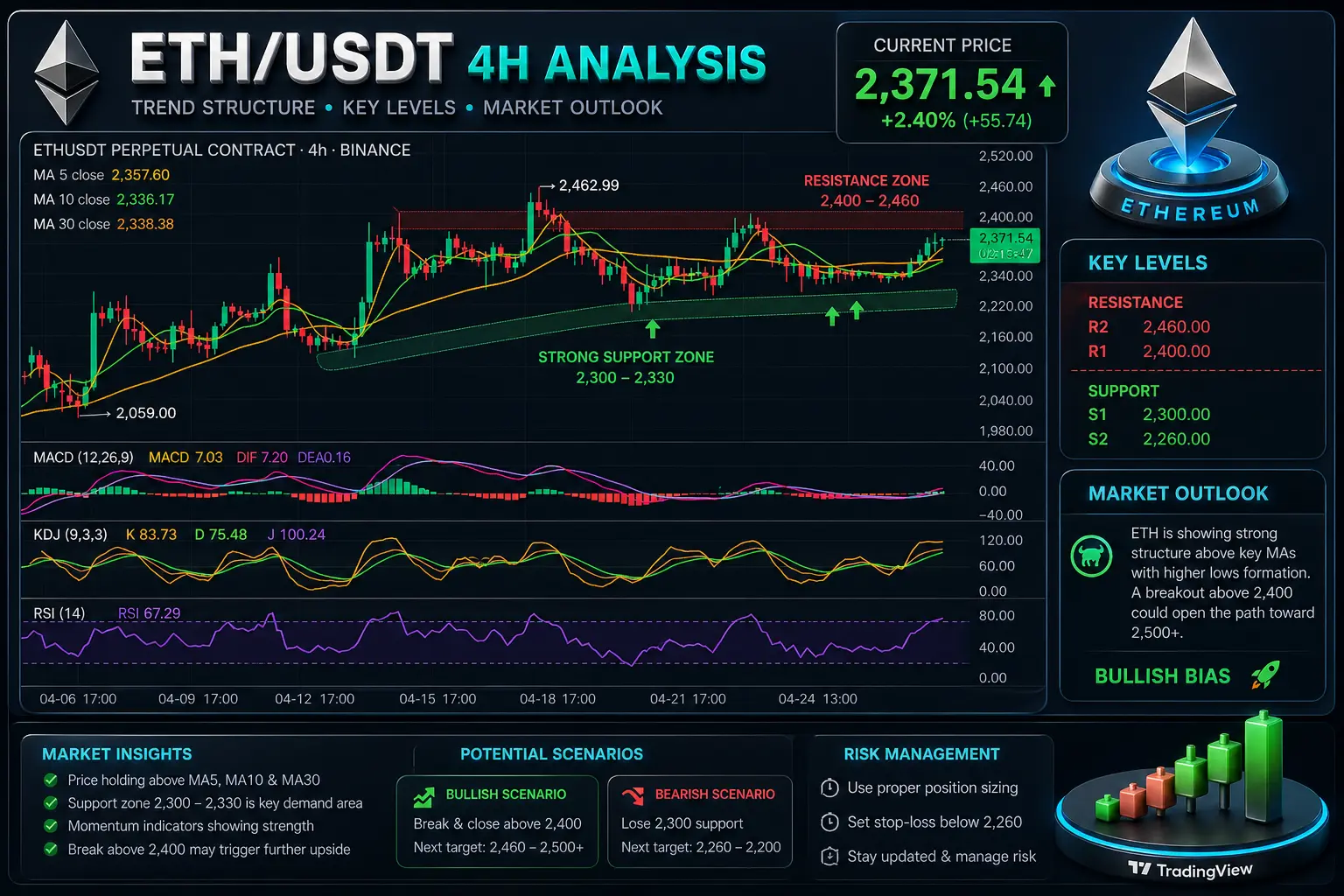Click the red resistance zone band on the chart
The image size is (1344, 896).
click(680, 220)
